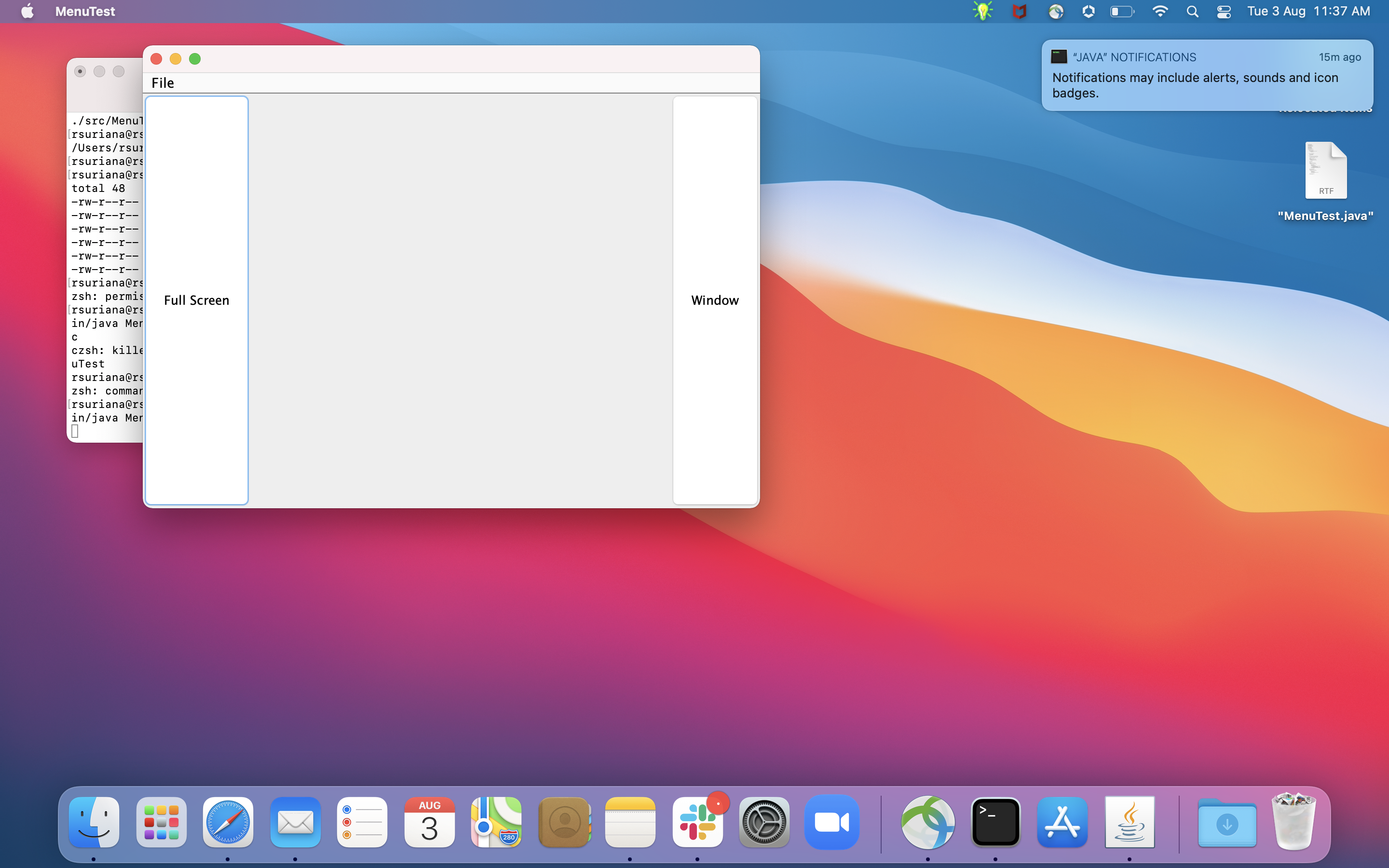The height and width of the screenshot is (868, 1389).
Task: Open battery status menu
Action: pyautogui.click(x=1121, y=12)
